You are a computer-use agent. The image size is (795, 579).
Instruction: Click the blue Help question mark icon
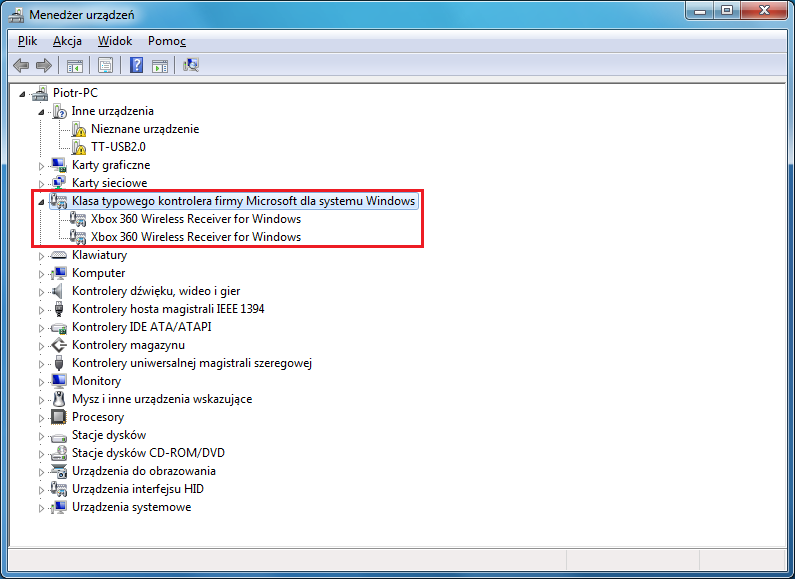pyautogui.click(x=136, y=65)
